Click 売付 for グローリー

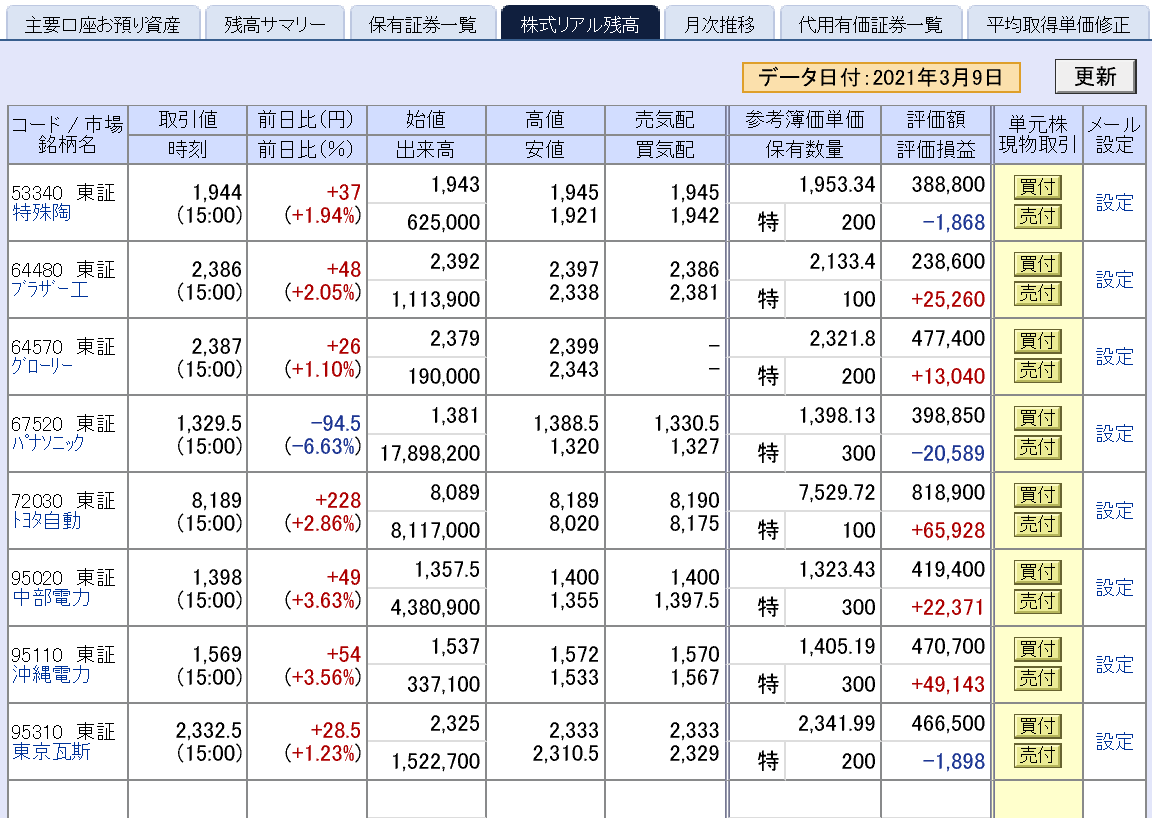[x=1037, y=370]
